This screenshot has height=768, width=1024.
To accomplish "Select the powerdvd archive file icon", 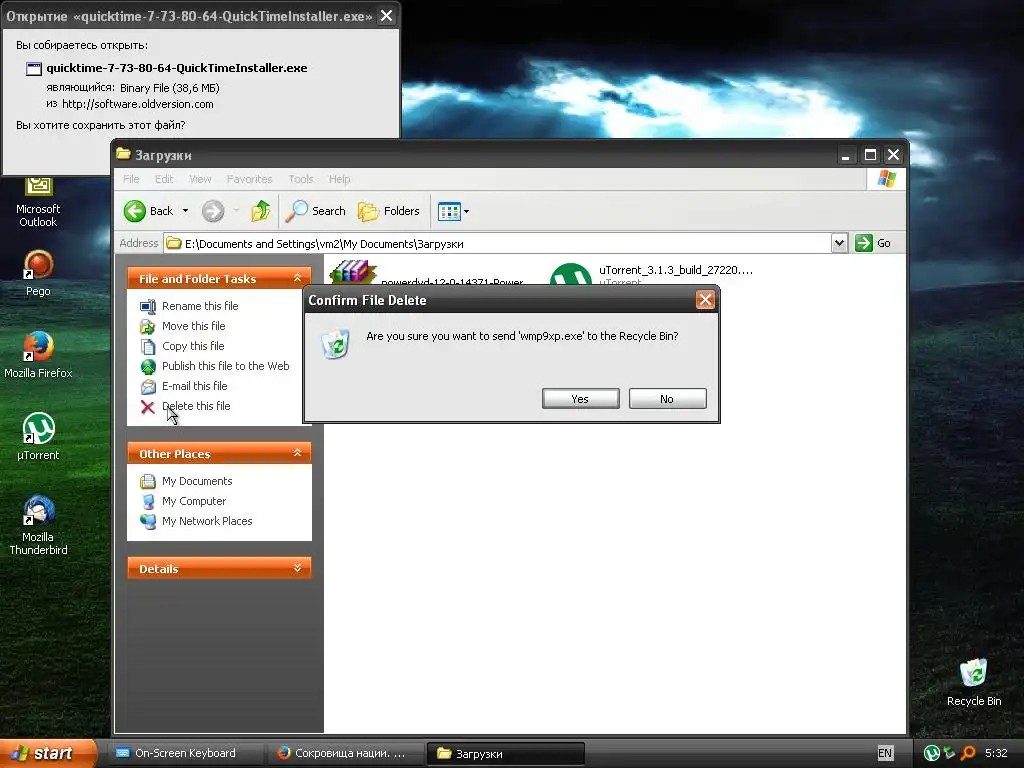I will 353,272.
